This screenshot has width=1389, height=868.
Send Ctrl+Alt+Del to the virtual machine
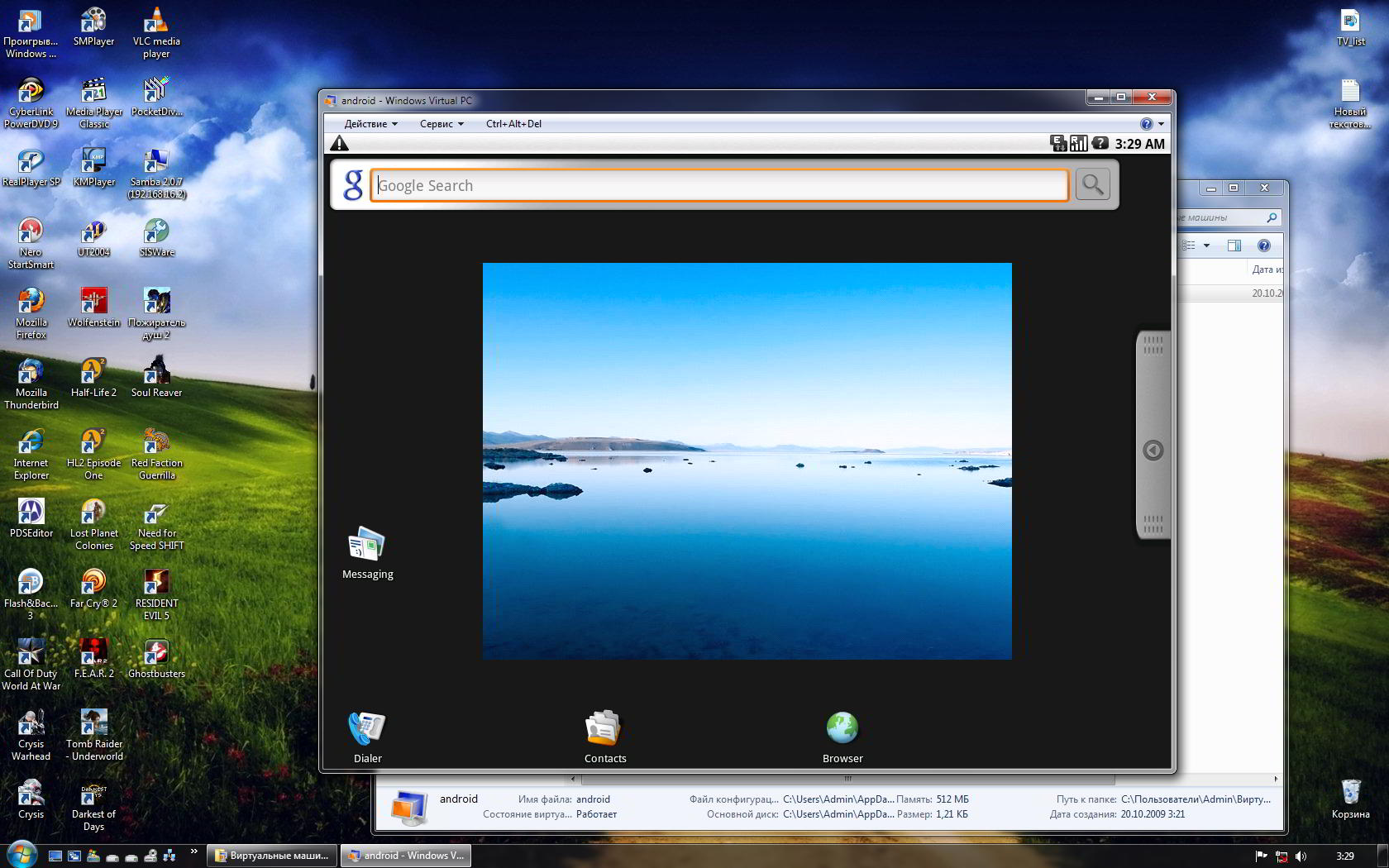[x=513, y=124]
